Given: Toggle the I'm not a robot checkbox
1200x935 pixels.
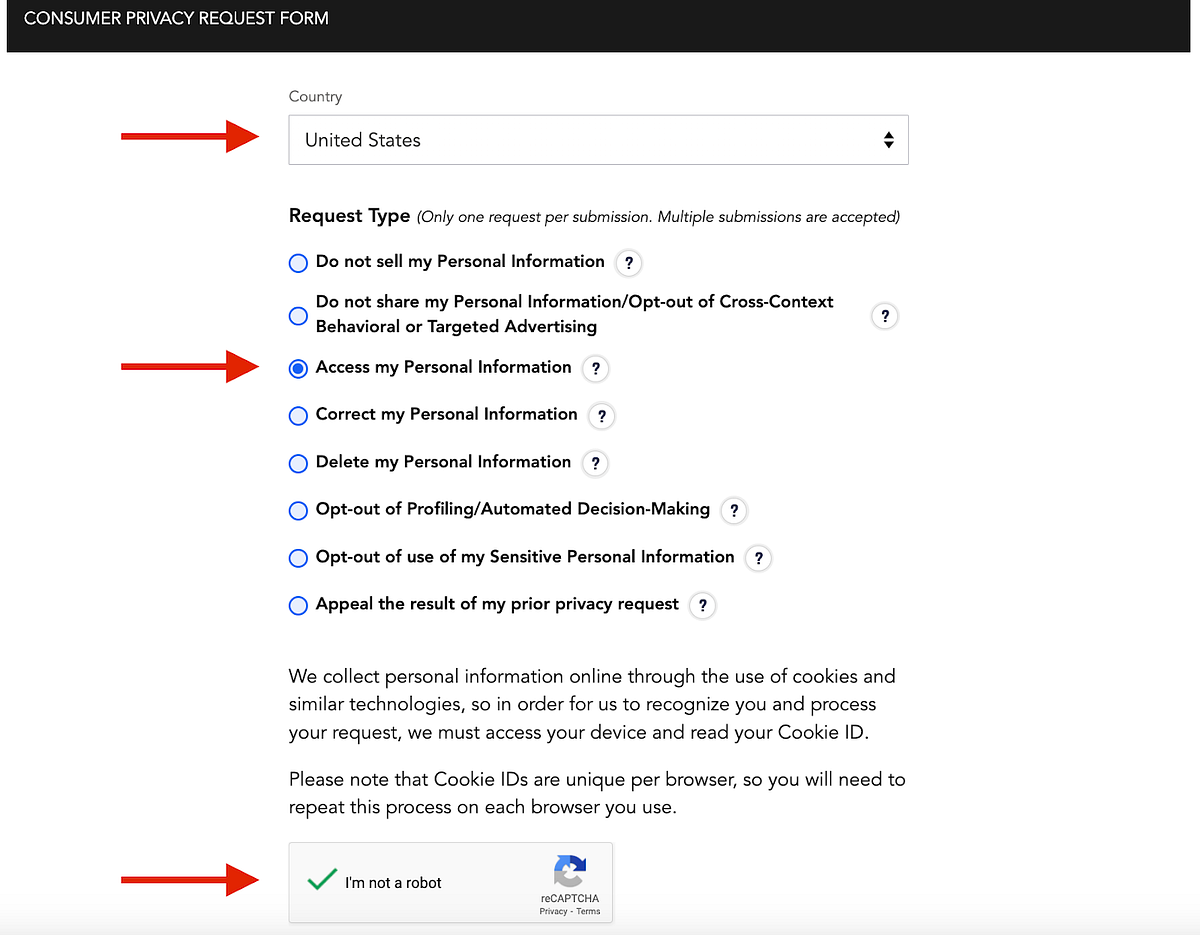Looking at the screenshot, I should pyautogui.click(x=322, y=881).
